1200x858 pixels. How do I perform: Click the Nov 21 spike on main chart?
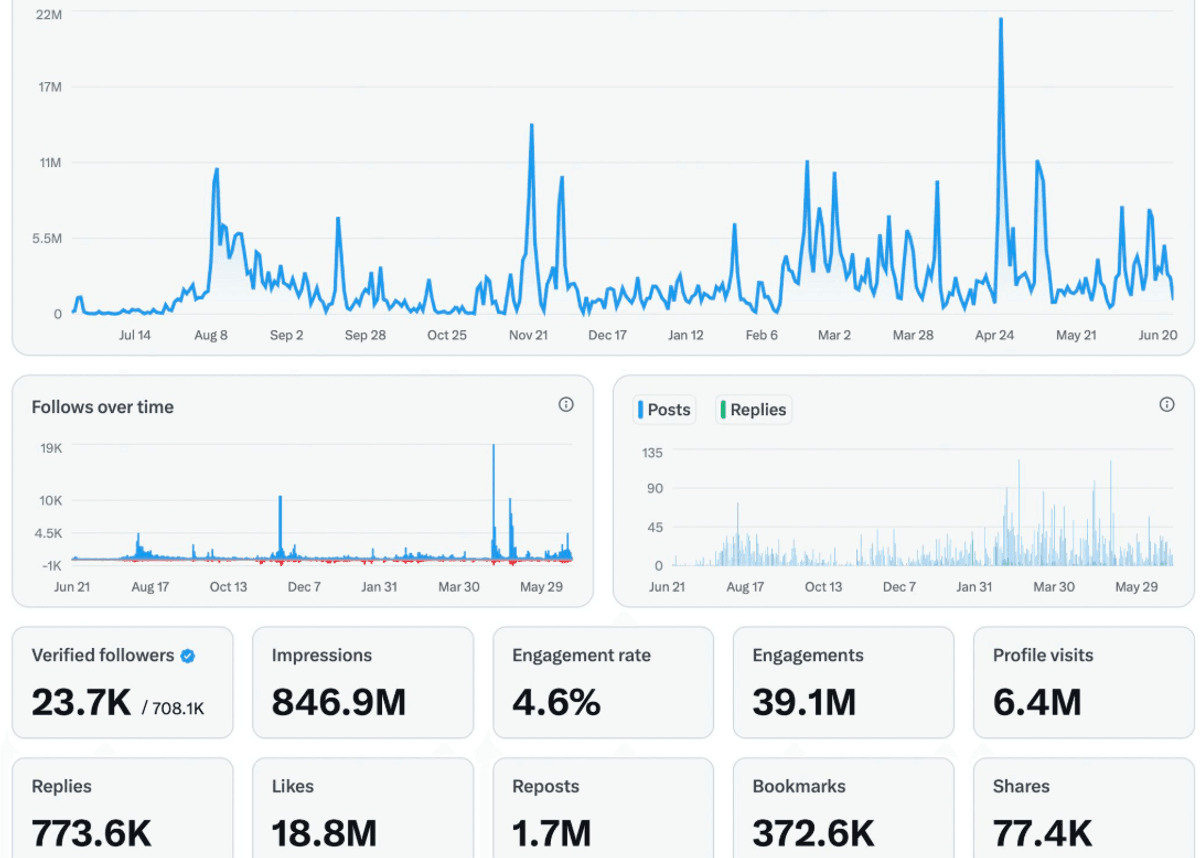click(531, 126)
